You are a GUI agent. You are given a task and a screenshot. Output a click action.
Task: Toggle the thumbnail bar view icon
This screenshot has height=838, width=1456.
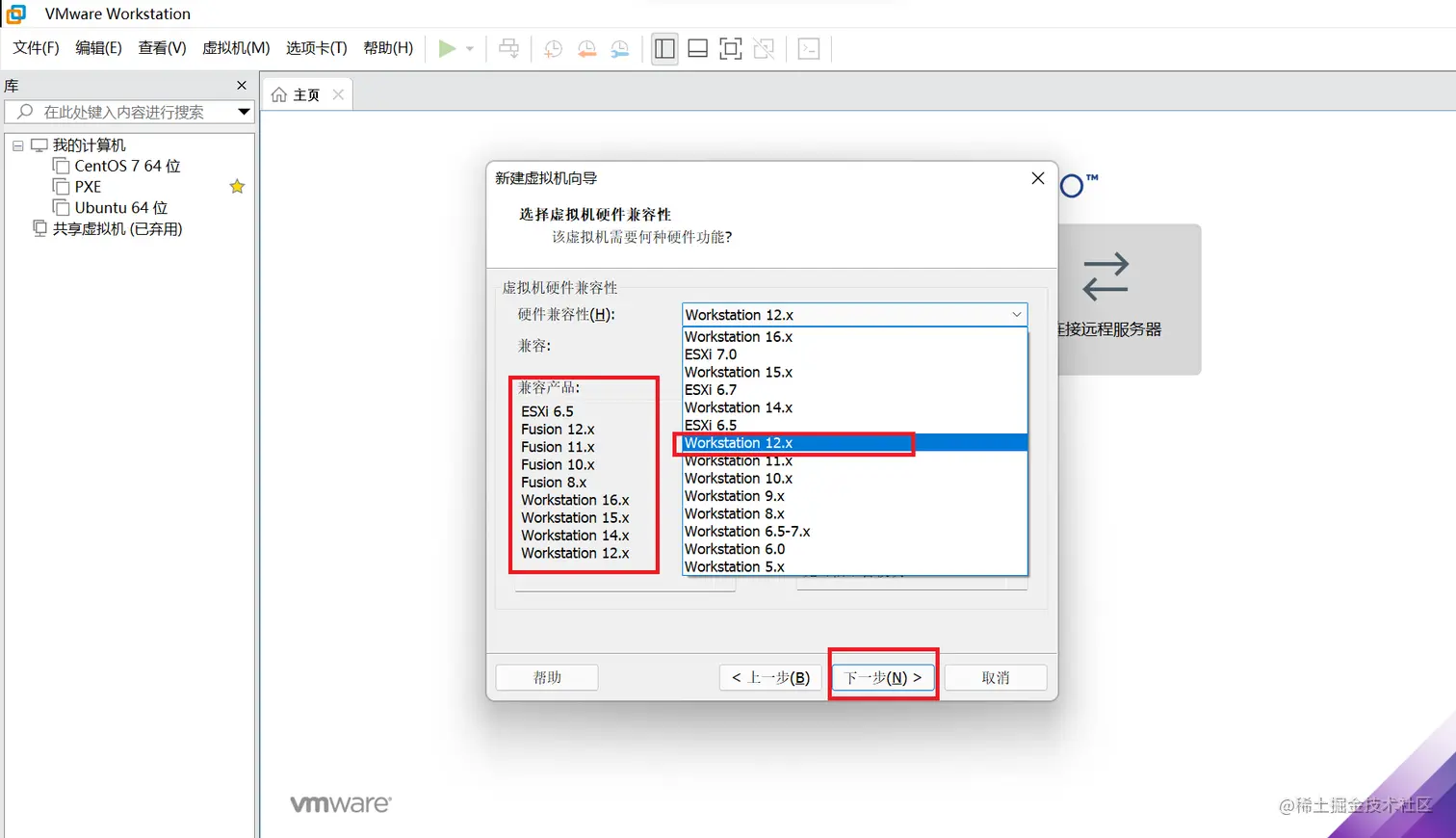pos(698,48)
